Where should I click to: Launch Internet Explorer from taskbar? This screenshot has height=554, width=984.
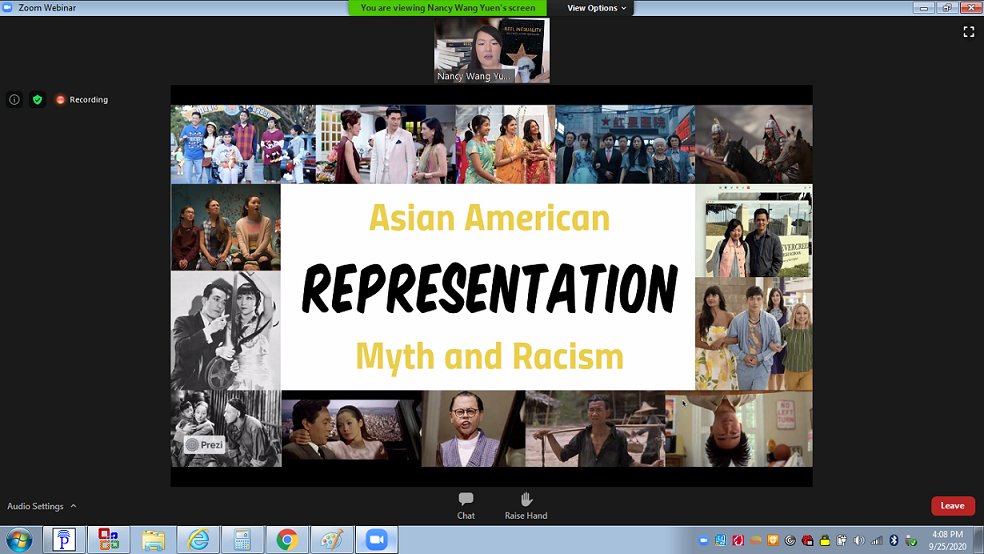point(198,540)
